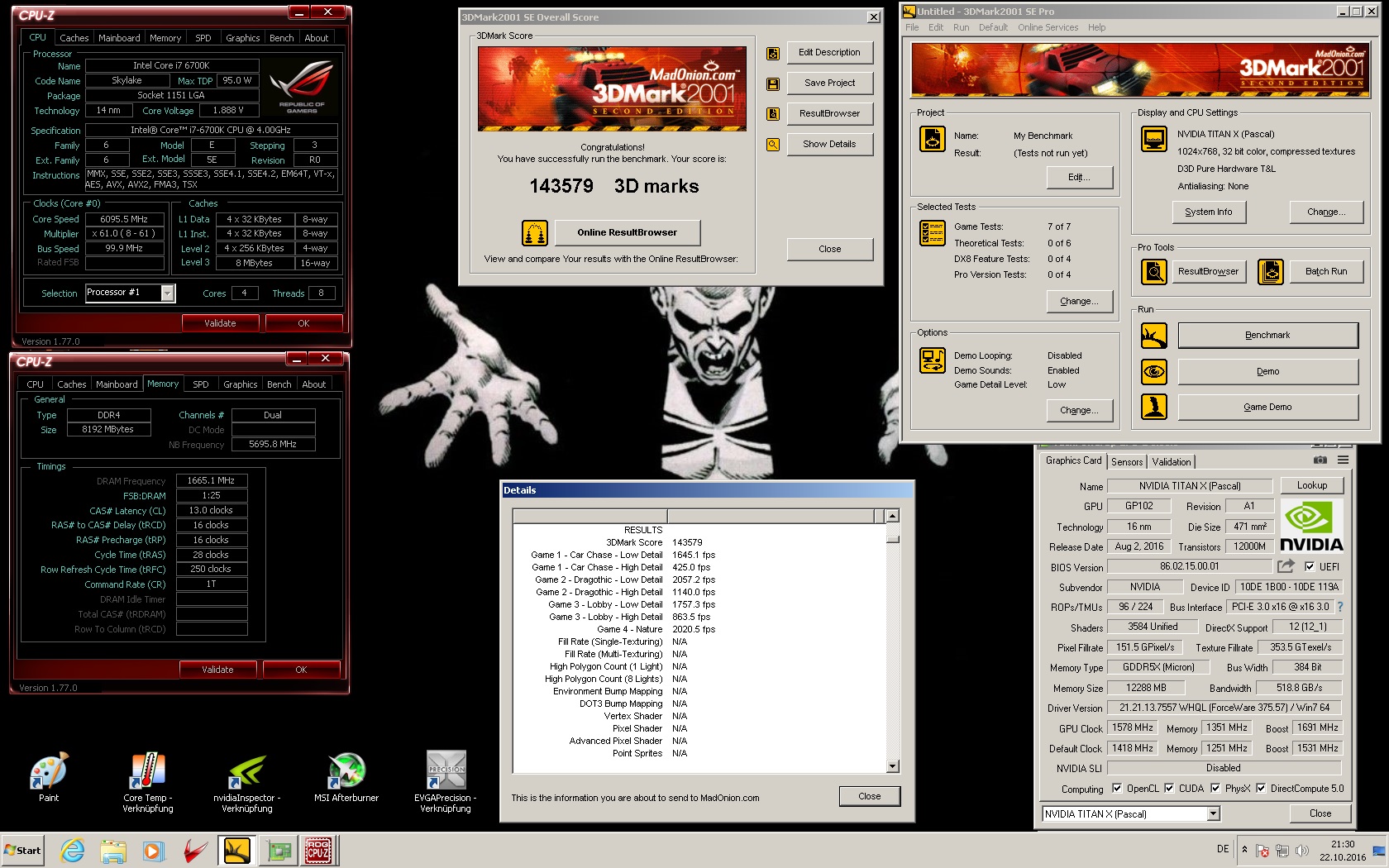Viewport: 1389px width, 868px height.
Task: Click the Pro Tools ResultBrowser magnifier icon
Action: coord(1154,271)
